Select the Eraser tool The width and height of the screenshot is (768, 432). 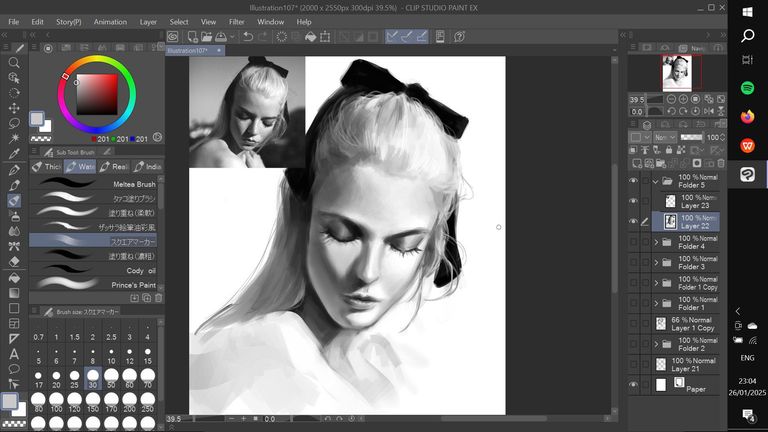(14, 261)
